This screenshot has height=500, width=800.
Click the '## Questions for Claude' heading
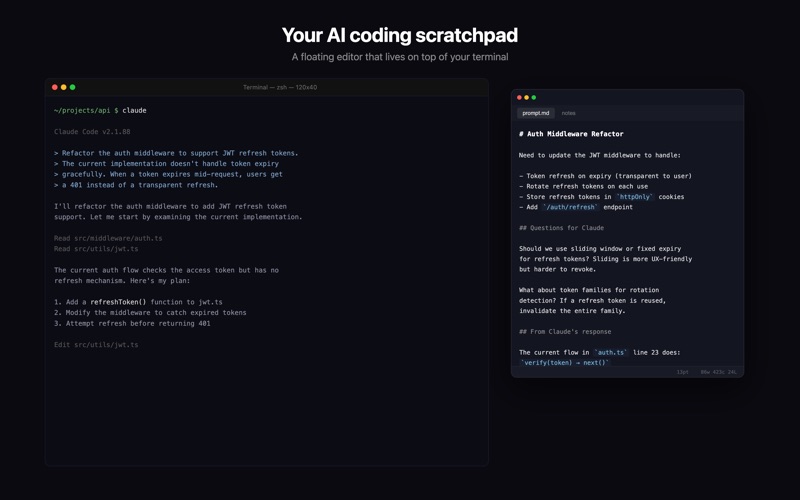561,228
